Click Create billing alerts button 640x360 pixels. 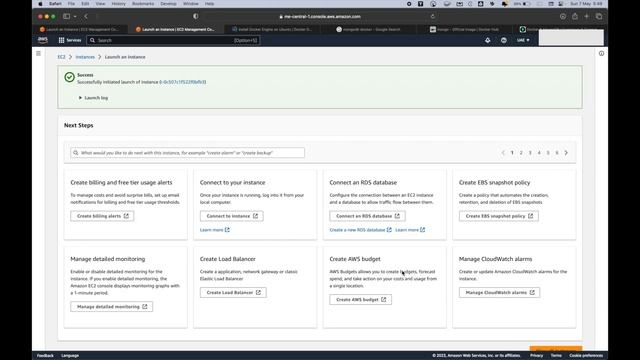click(102, 216)
